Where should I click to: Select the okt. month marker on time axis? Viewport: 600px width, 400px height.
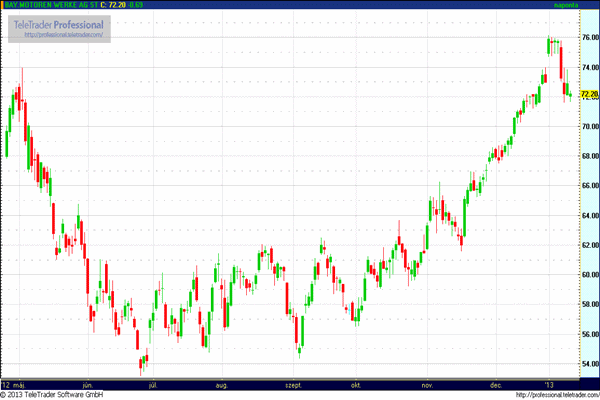(355, 384)
